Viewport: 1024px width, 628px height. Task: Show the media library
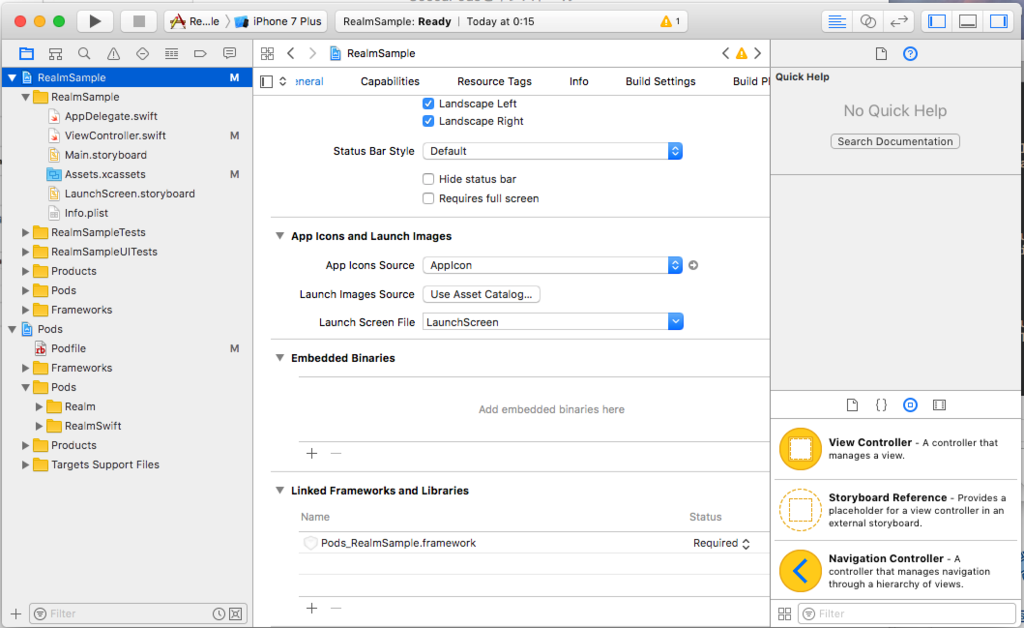(939, 405)
